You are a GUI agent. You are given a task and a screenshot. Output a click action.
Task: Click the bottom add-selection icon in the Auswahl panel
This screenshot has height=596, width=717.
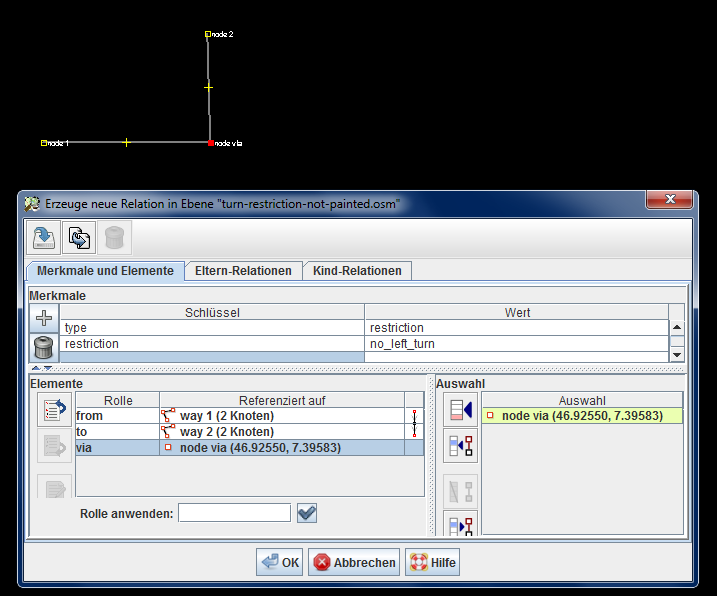pyautogui.click(x=461, y=525)
